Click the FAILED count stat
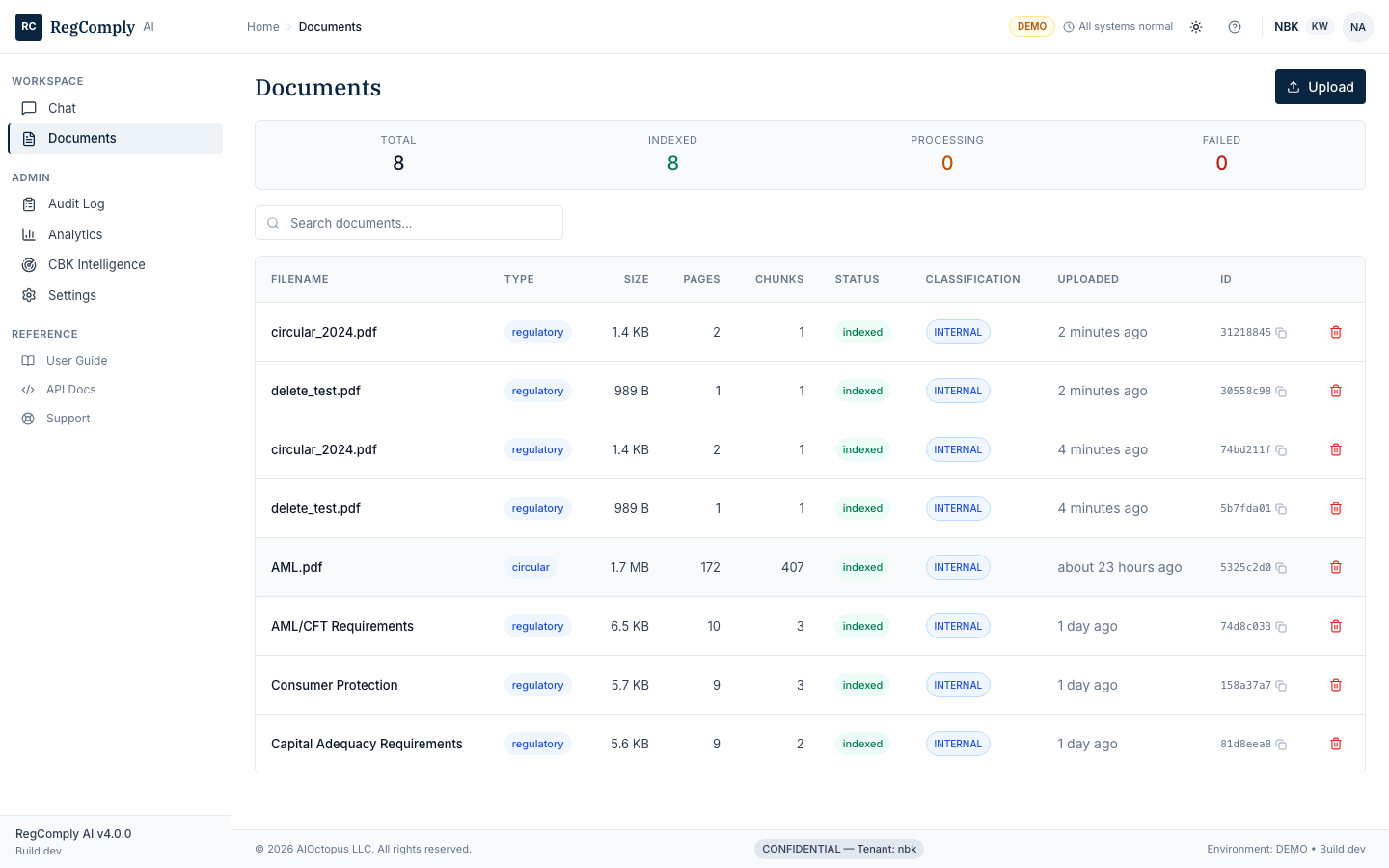Screen dimensions: 1389x868 click(x=1221, y=154)
